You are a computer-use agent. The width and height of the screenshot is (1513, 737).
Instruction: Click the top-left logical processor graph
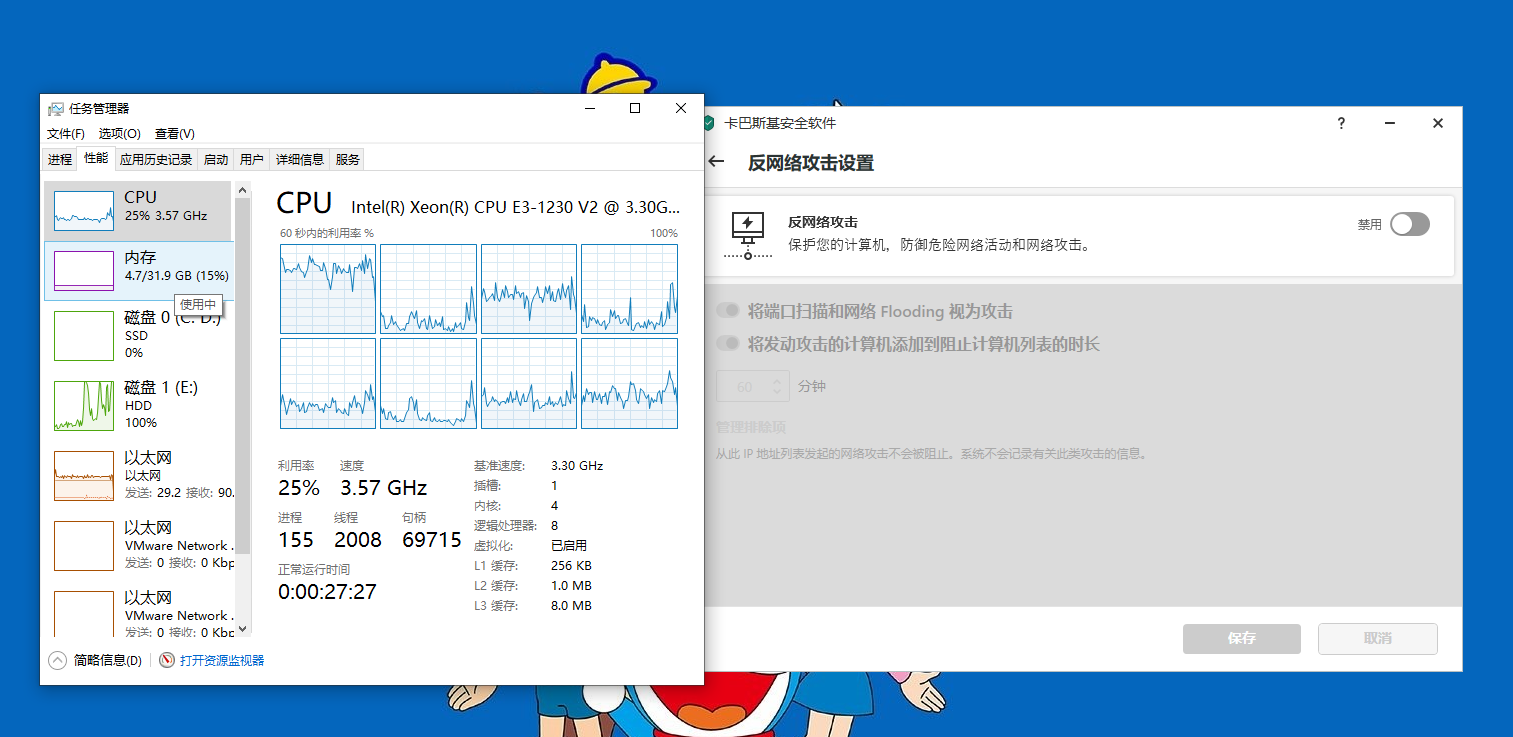tap(328, 289)
